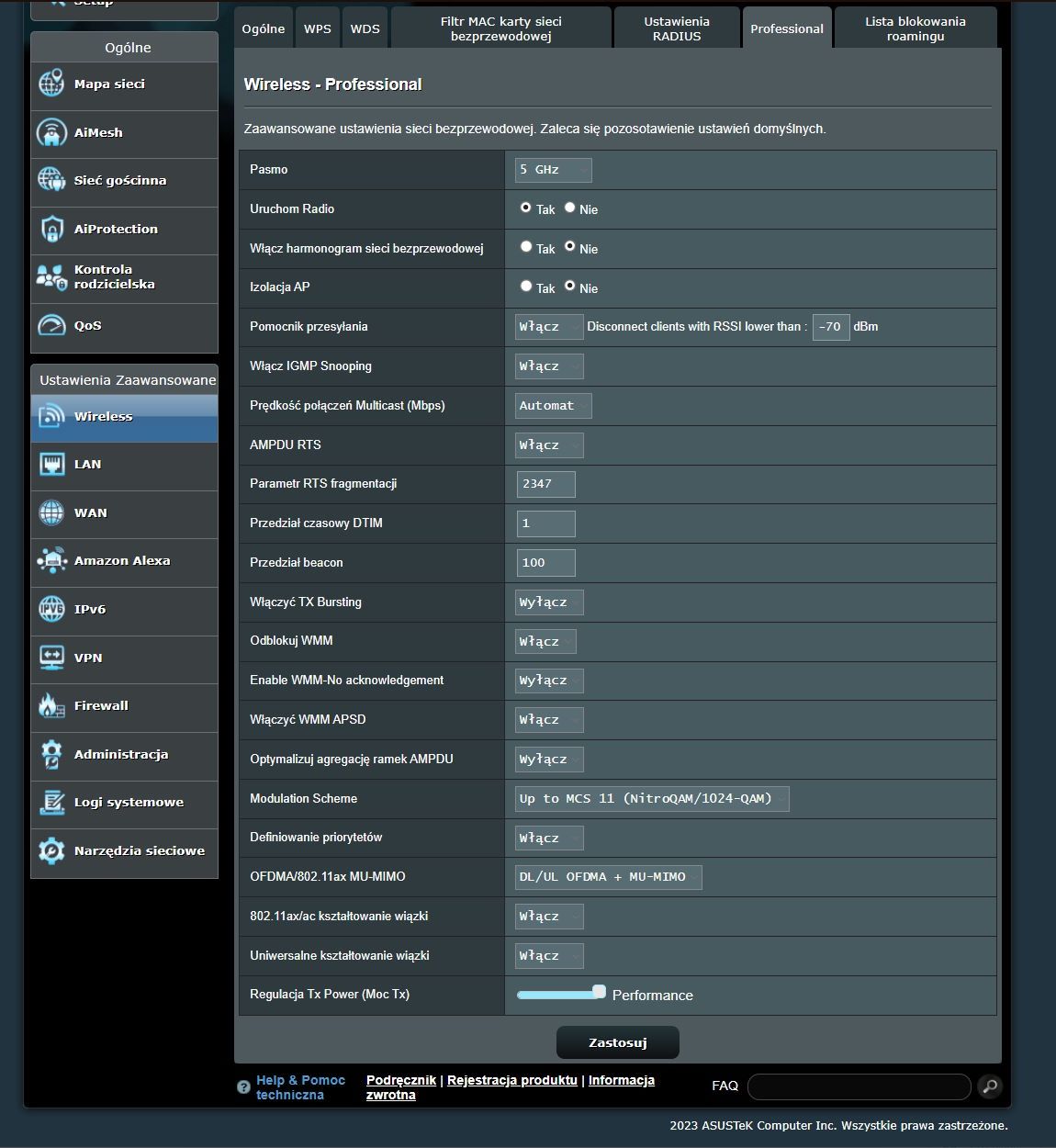Open the VPN icon
The height and width of the screenshot is (1148, 1056).
(51, 658)
